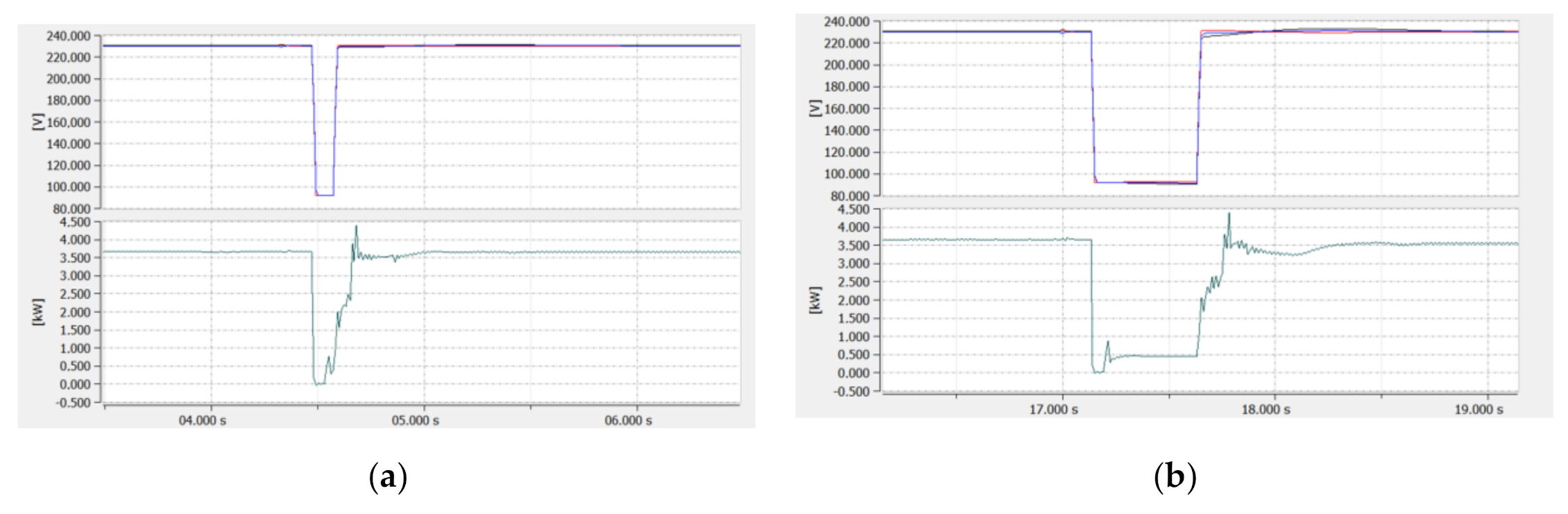Viewport: 1568px width, 514px height.
Task: Click the power overshoot peak in chart (b)
Action: 1229,214
